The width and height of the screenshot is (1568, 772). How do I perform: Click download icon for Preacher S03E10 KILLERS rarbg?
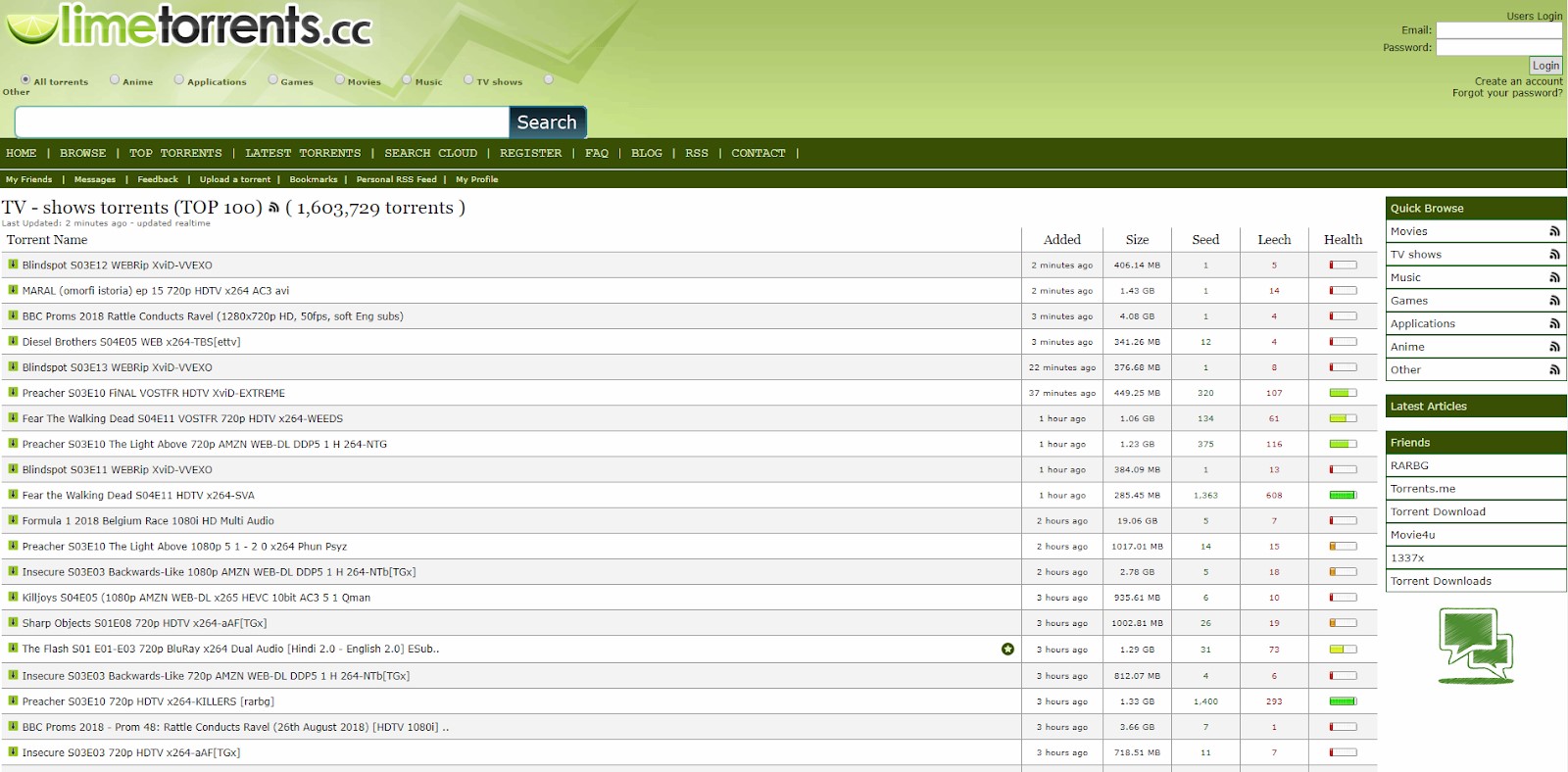(13, 700)
